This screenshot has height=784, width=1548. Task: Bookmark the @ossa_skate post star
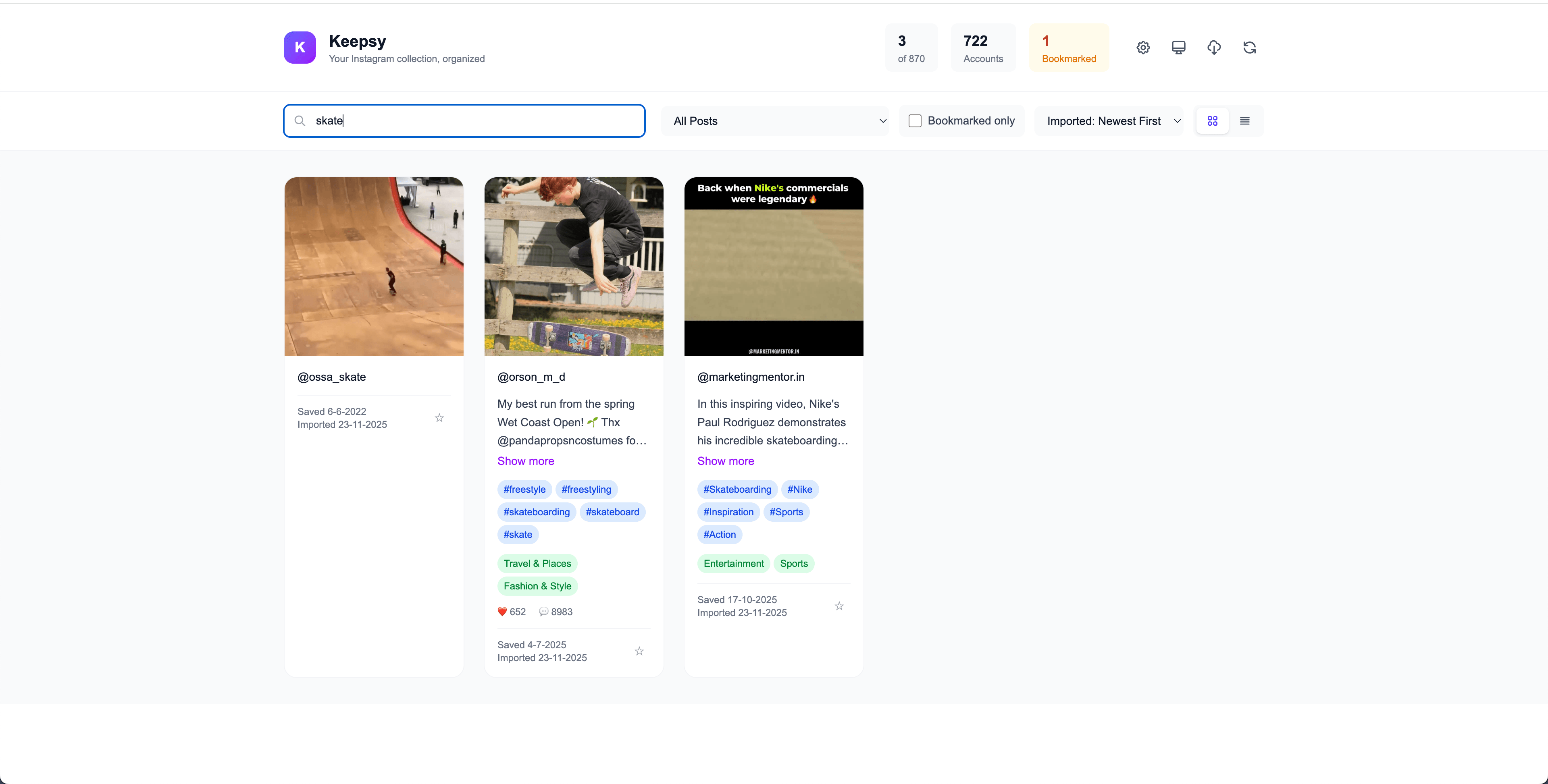coord(439,418)
